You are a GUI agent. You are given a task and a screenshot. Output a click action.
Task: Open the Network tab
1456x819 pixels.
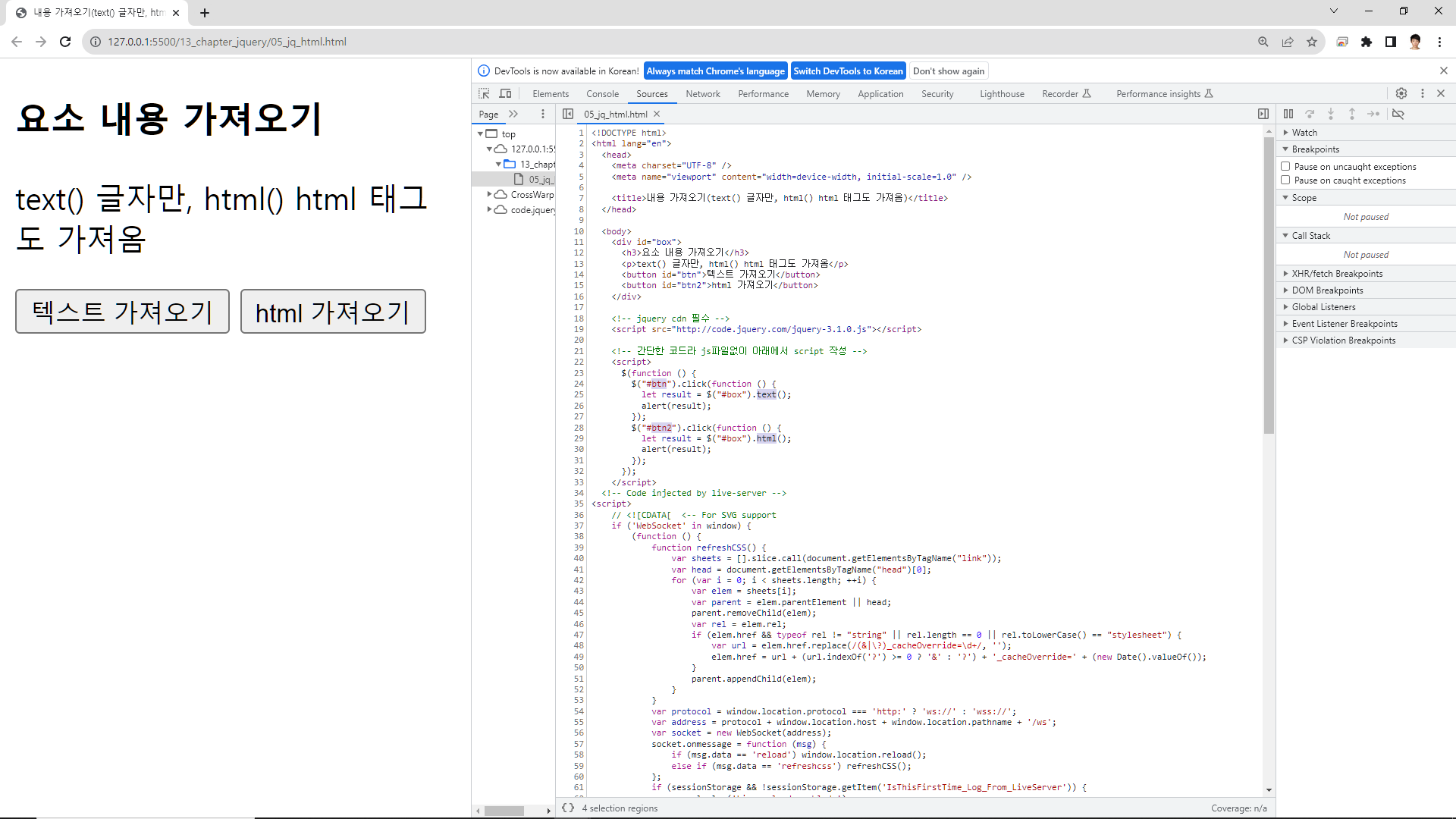click(x=702, y=93)
